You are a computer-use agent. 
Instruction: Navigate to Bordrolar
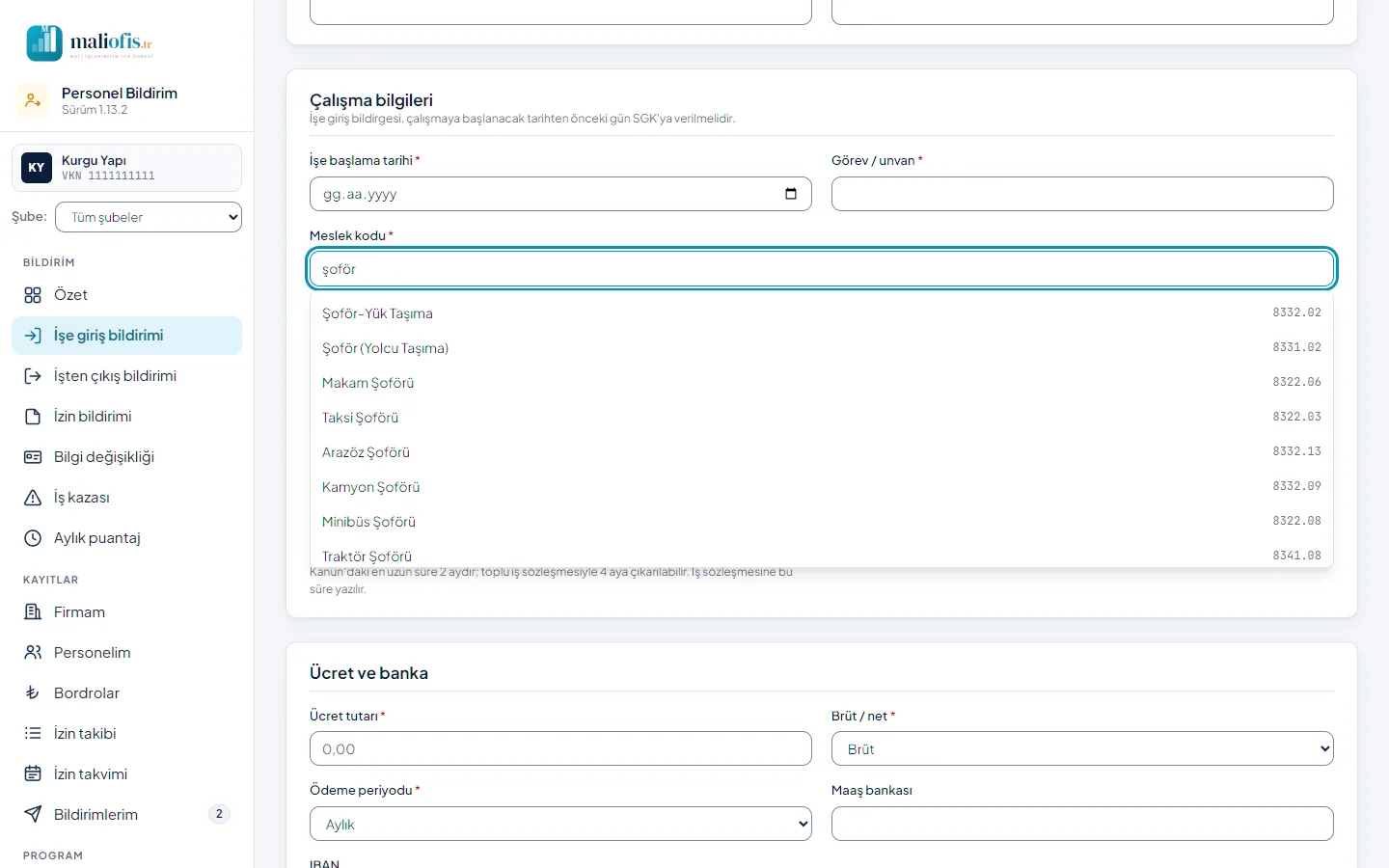click(x=126, y=693)
